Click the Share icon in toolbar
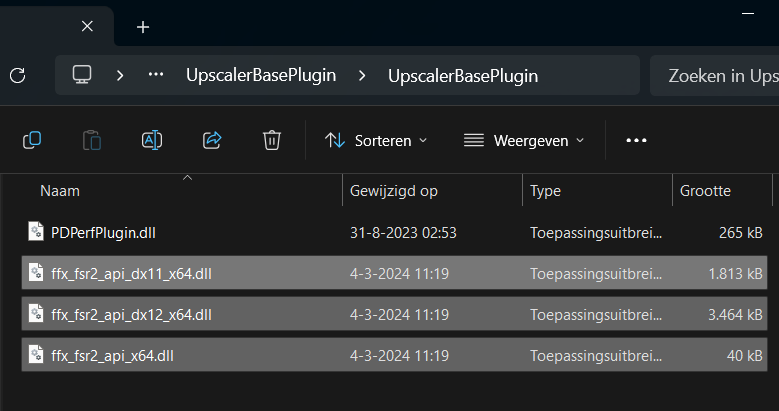779x411 pixels. click(x=212, y=140)
